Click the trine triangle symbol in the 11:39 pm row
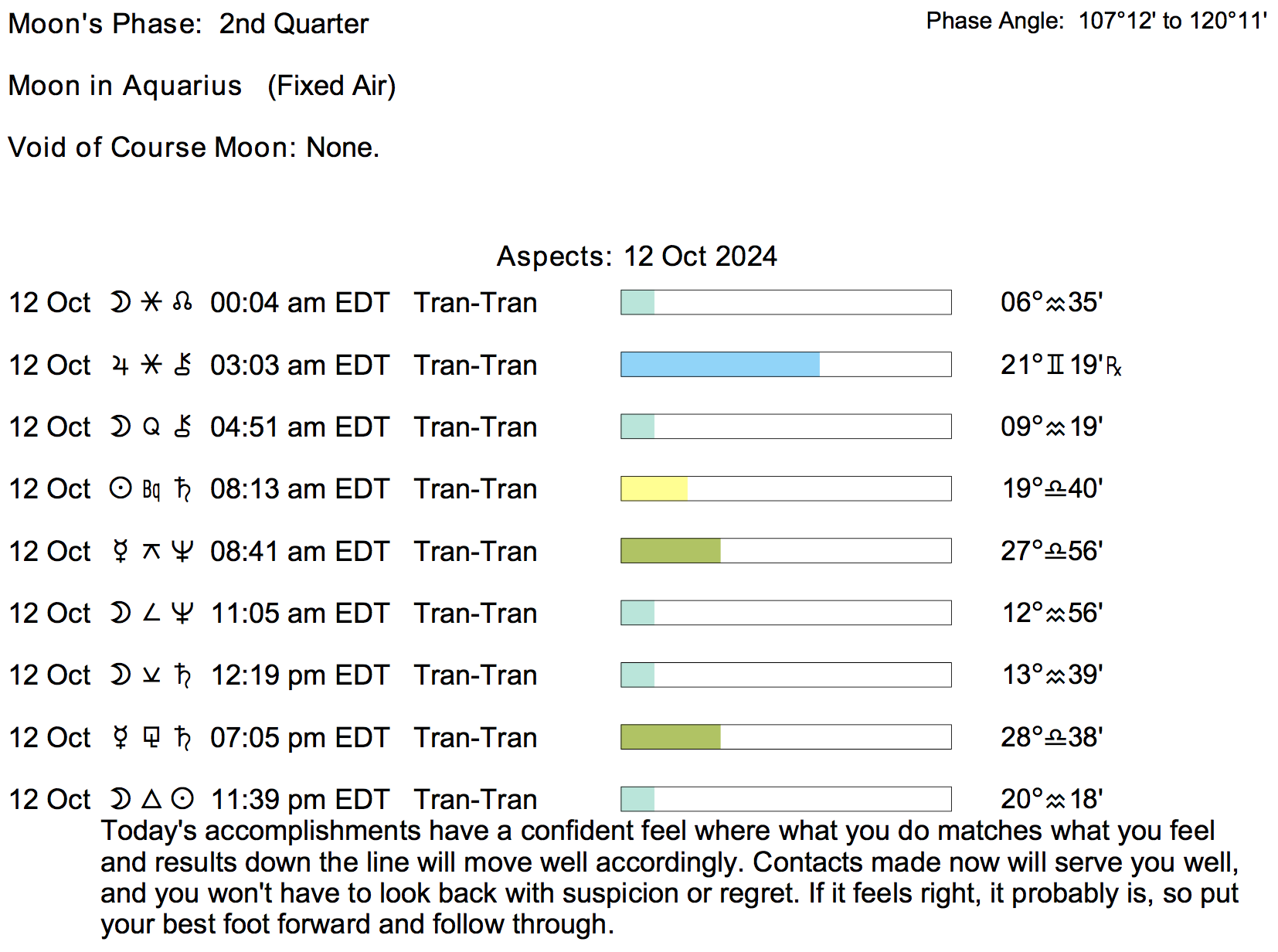Viewport: 1278px width, 952px height. 151,799
